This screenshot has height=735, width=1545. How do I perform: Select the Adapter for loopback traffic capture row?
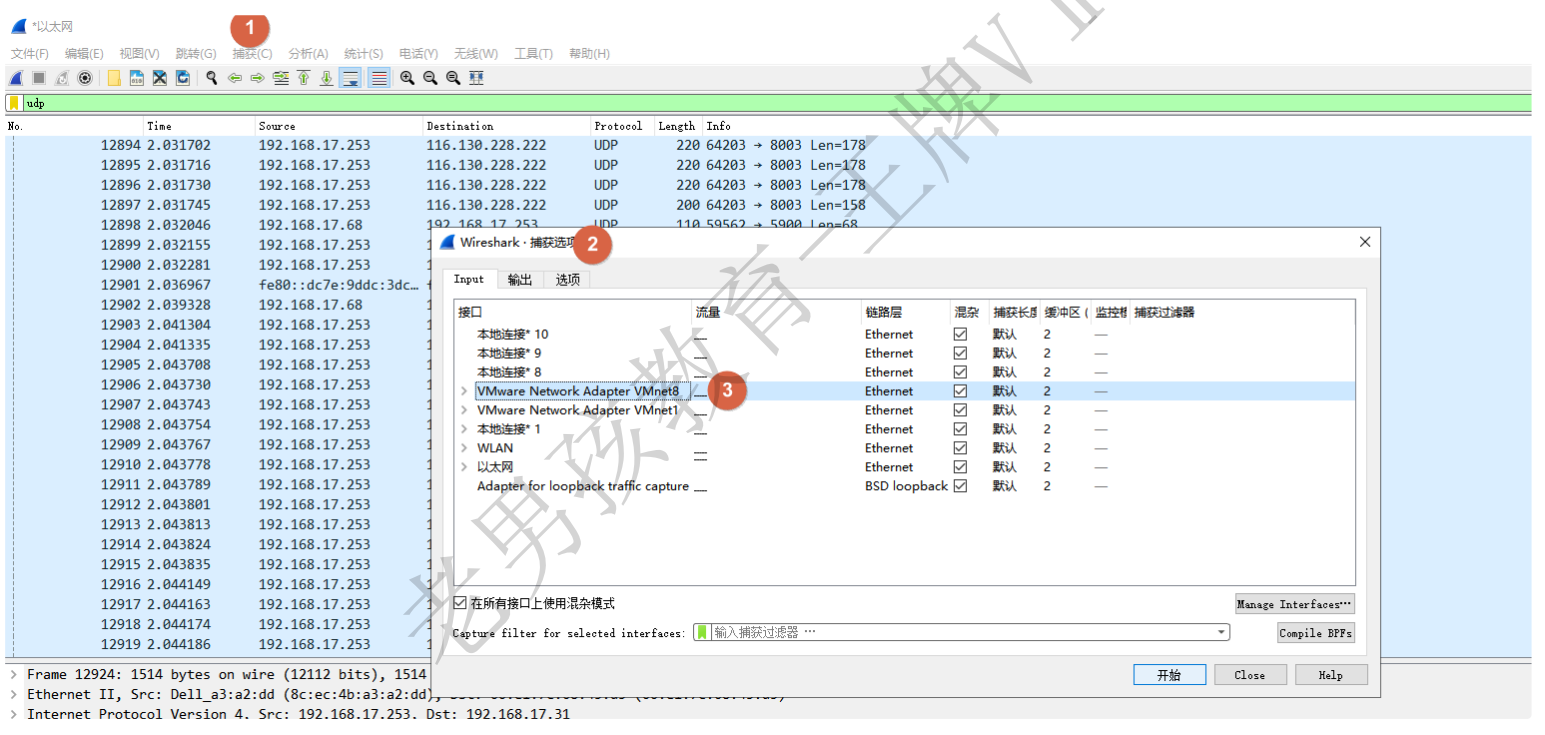(x=904, y=486)
